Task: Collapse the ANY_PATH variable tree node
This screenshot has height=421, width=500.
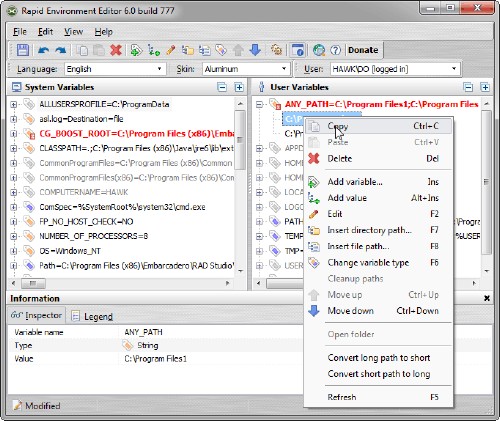Action: pyautogui.click(x=259, y=105)
